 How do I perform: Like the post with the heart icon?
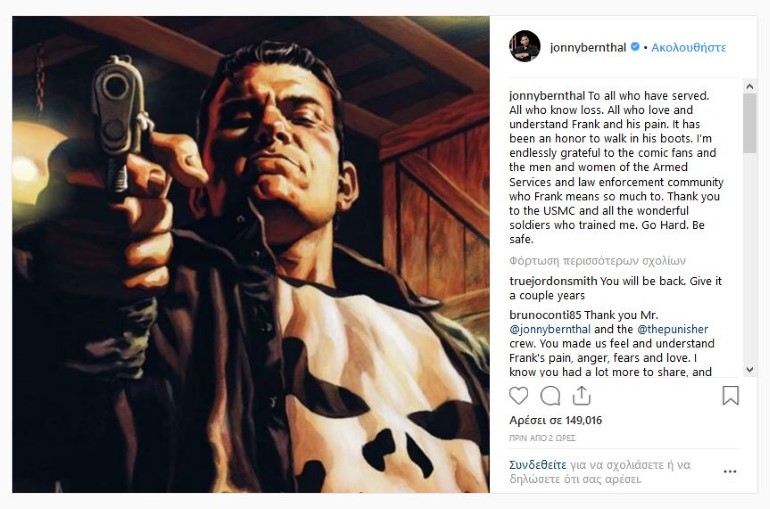(518, 395)
